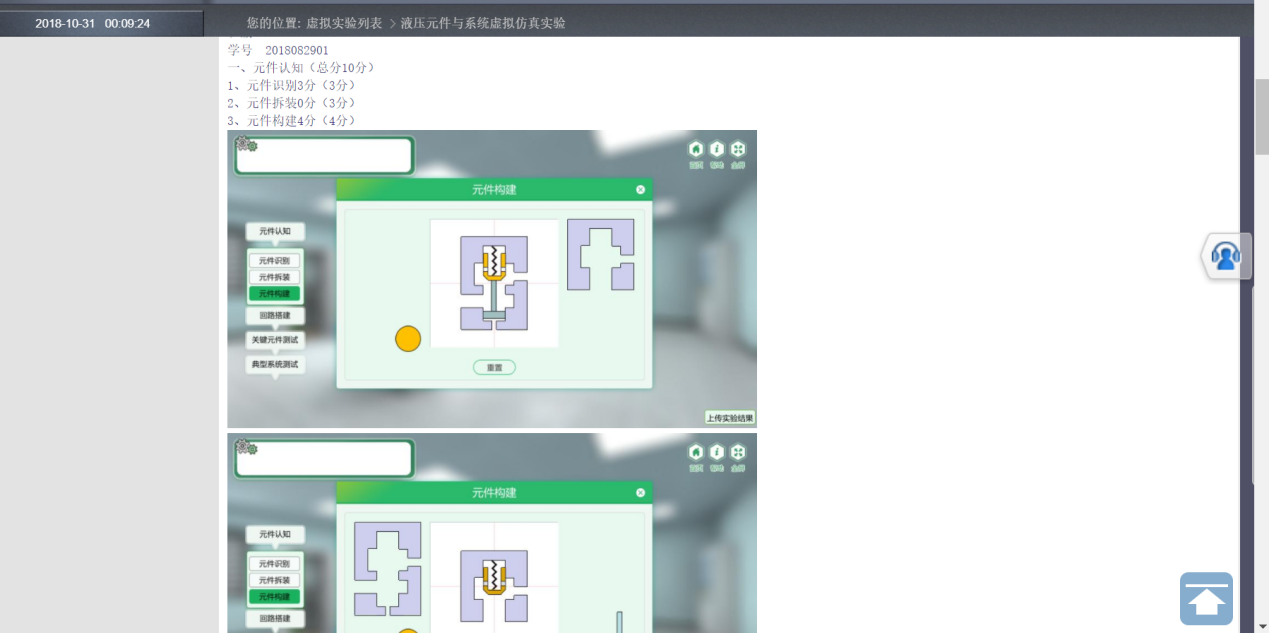Screen dimensions: 1269x633
Task: Open the help icon in the upper screenshot
Action: pyautogui.click(x=717, y=149)
